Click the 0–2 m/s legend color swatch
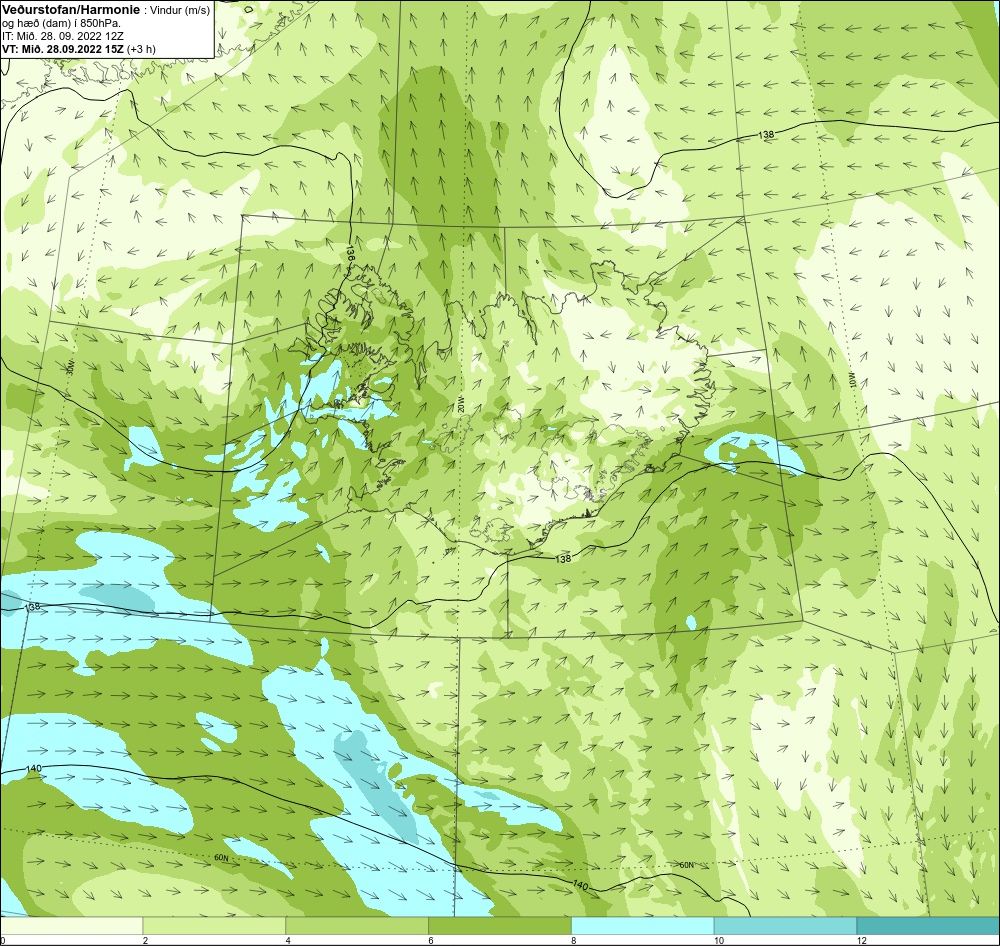 tap(71, 926)
